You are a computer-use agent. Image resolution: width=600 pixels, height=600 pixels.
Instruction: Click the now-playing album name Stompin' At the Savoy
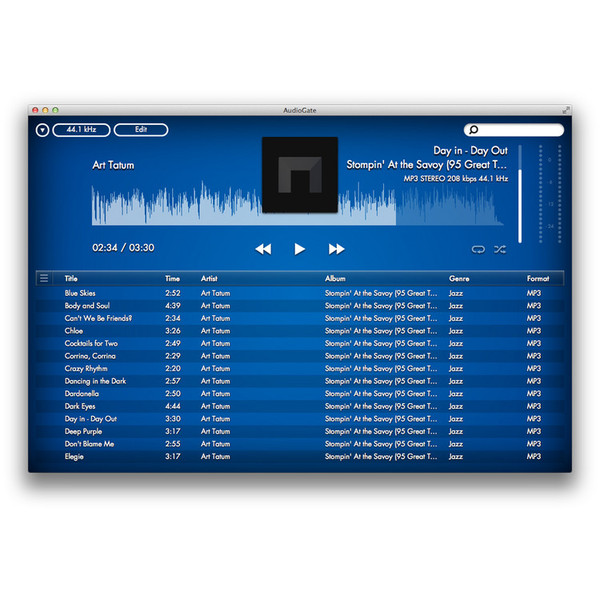click(x=426, y=165)
